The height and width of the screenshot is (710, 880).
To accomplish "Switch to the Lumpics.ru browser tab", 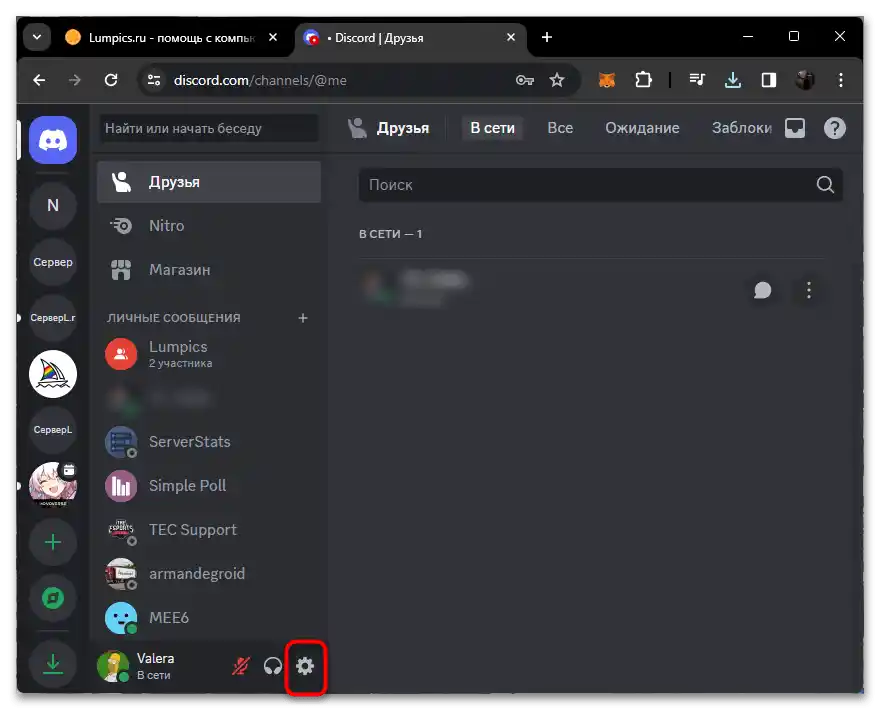I will point(171,38).
